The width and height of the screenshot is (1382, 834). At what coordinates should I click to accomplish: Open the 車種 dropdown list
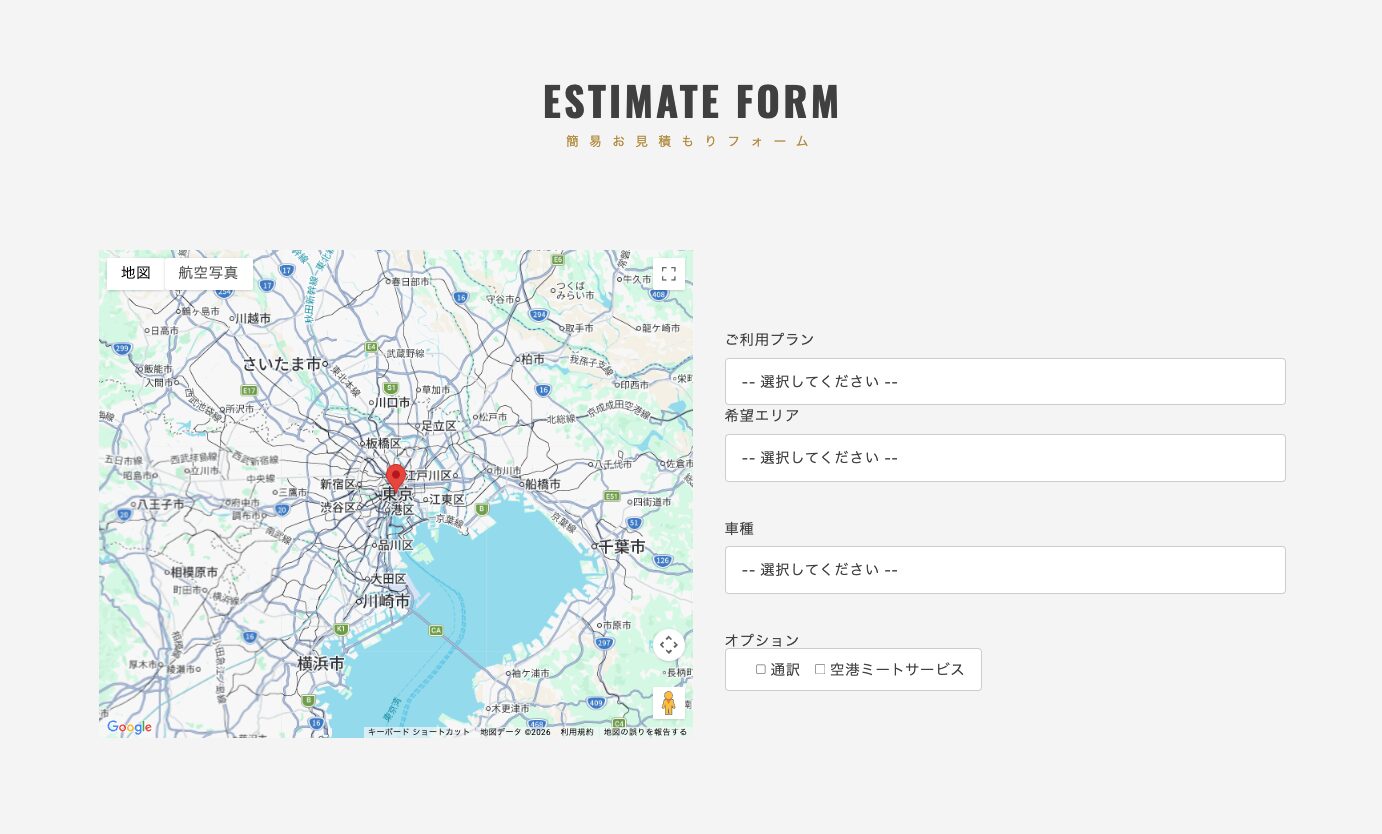tap(1005, 569)
